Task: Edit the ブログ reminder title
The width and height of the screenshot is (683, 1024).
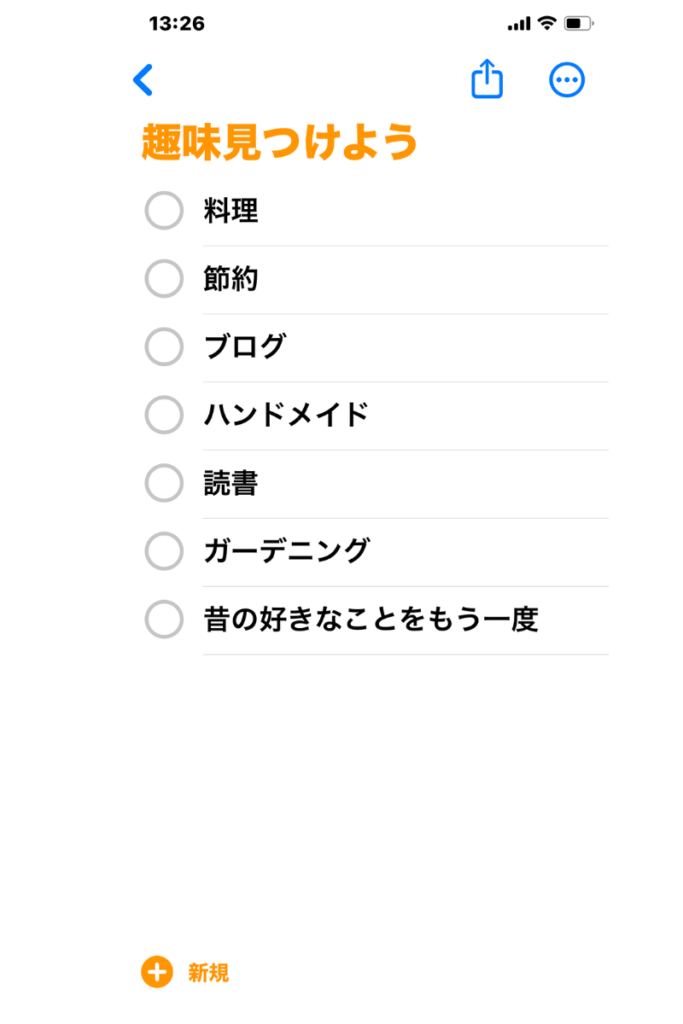Action: pos(245,347)
